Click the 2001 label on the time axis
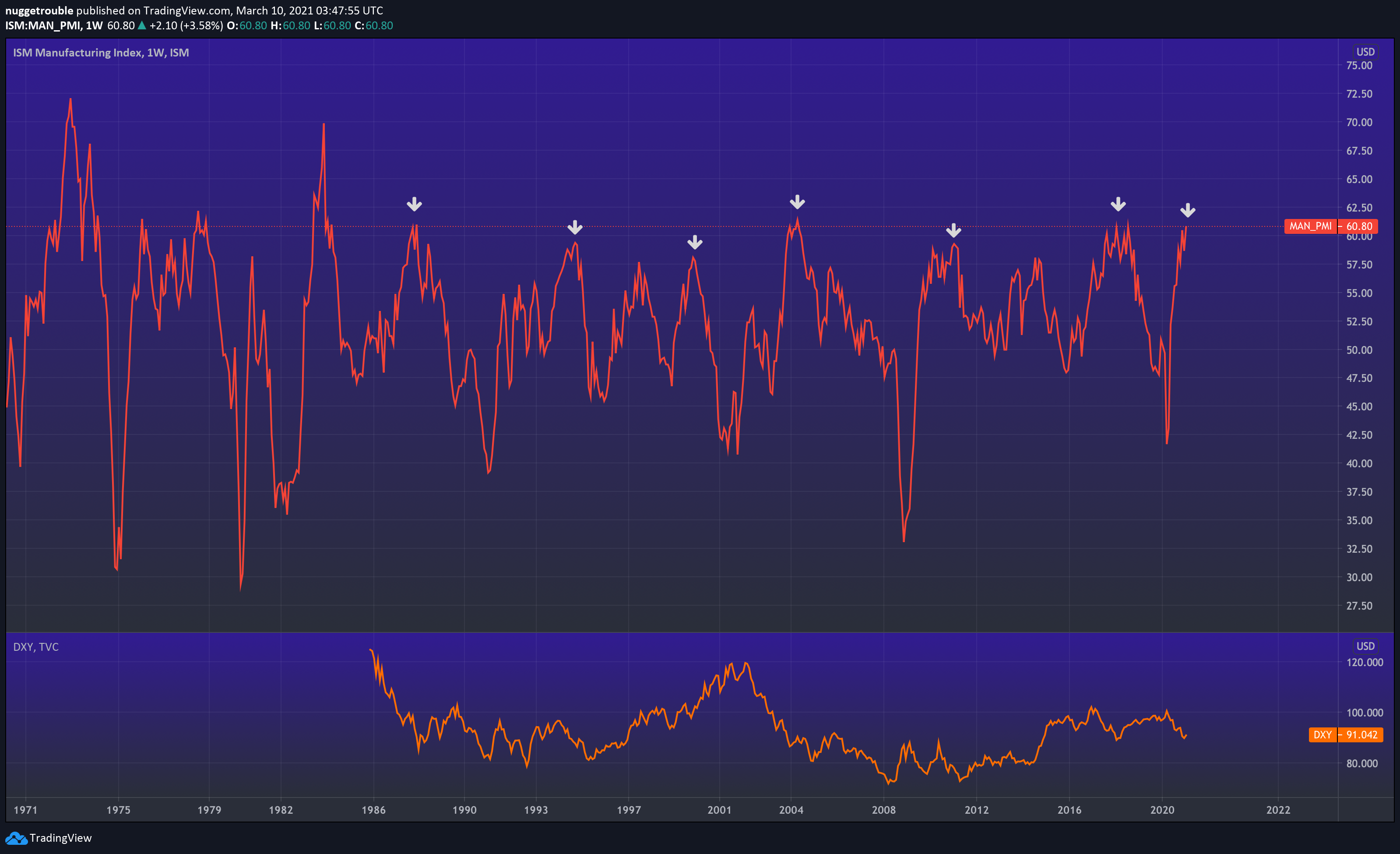This screenshot has width=1400, height=854. coord(719,810)
